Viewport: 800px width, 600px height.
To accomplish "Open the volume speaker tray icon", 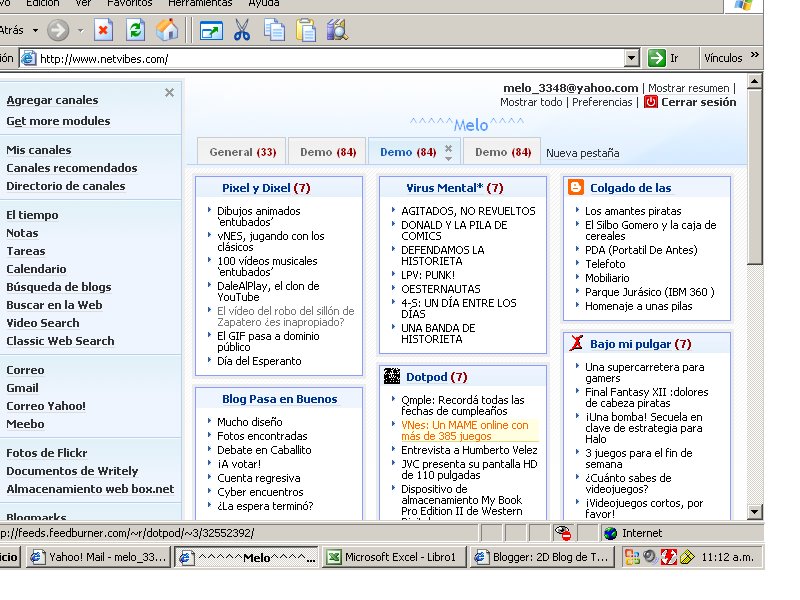I will (x=650, y=556).
